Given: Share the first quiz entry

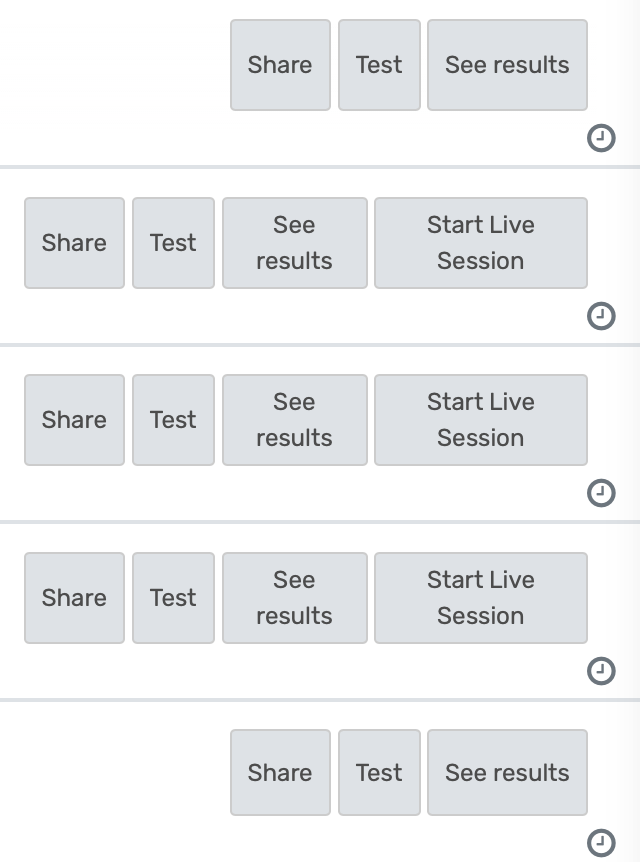Looking at the screenshot, I should point(280,64).
